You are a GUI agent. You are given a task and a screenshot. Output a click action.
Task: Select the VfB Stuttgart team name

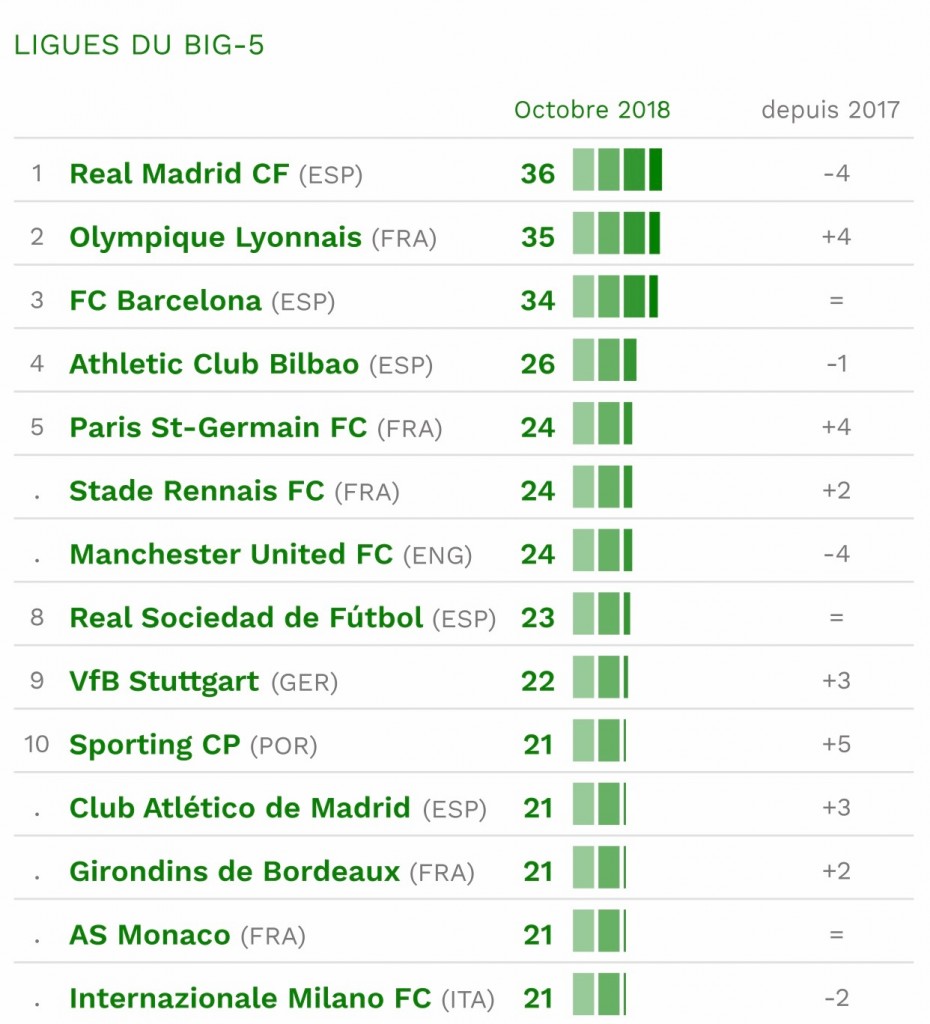164,681
